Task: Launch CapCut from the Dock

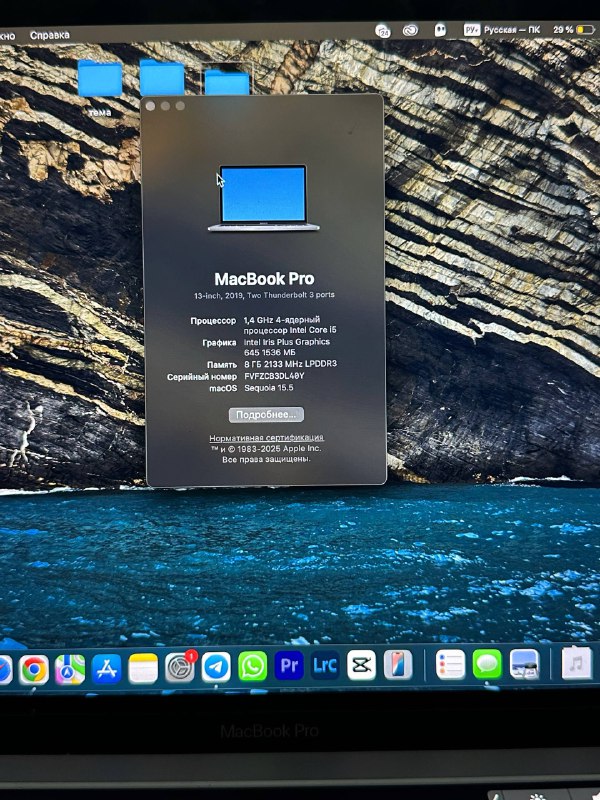Action: click(x=361, y=665)
